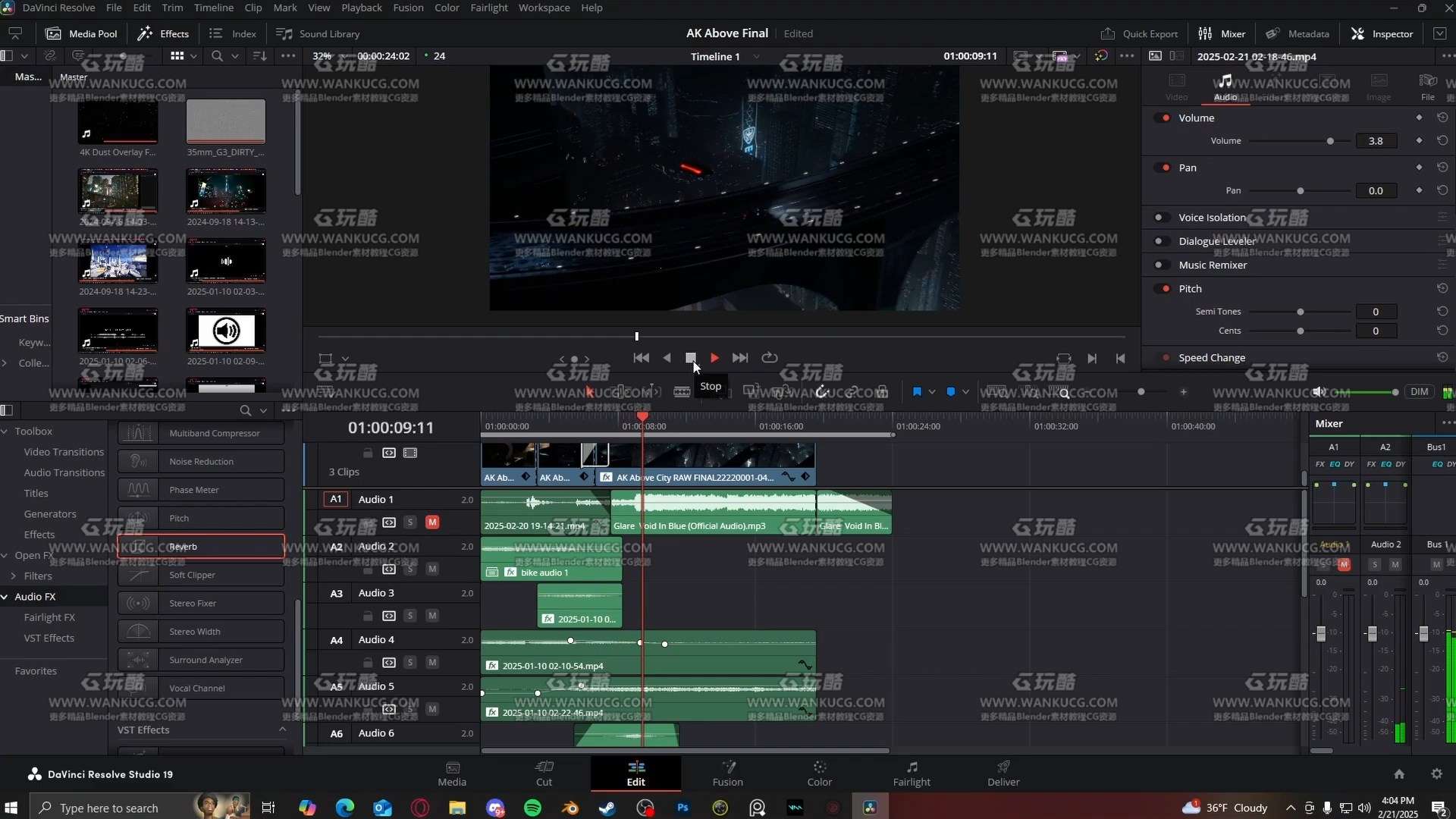Select the Reverb audio effect
Screen dimensions: 1456x819
click(201, 547)
